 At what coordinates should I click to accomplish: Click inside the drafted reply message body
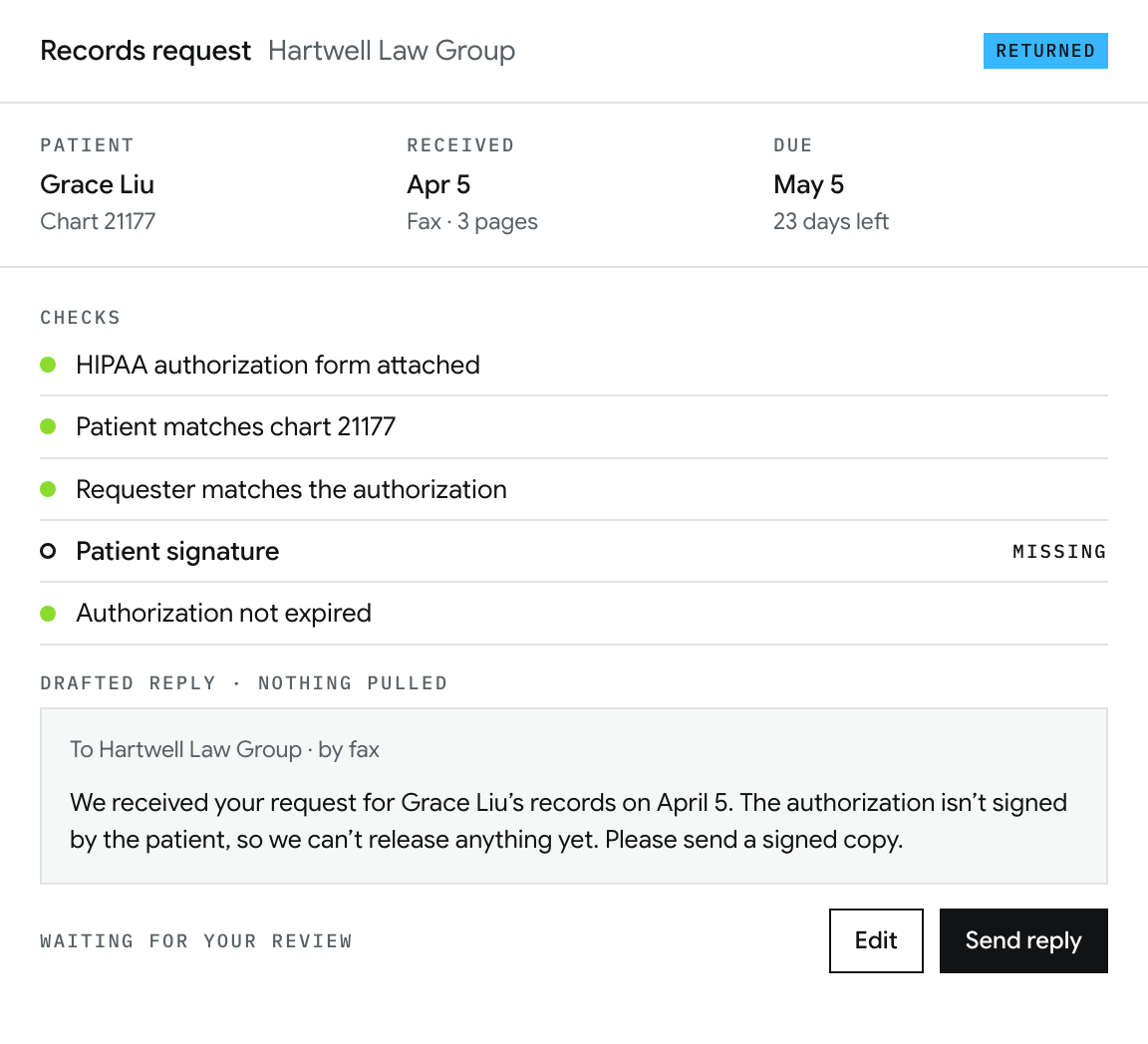(568, 821)
